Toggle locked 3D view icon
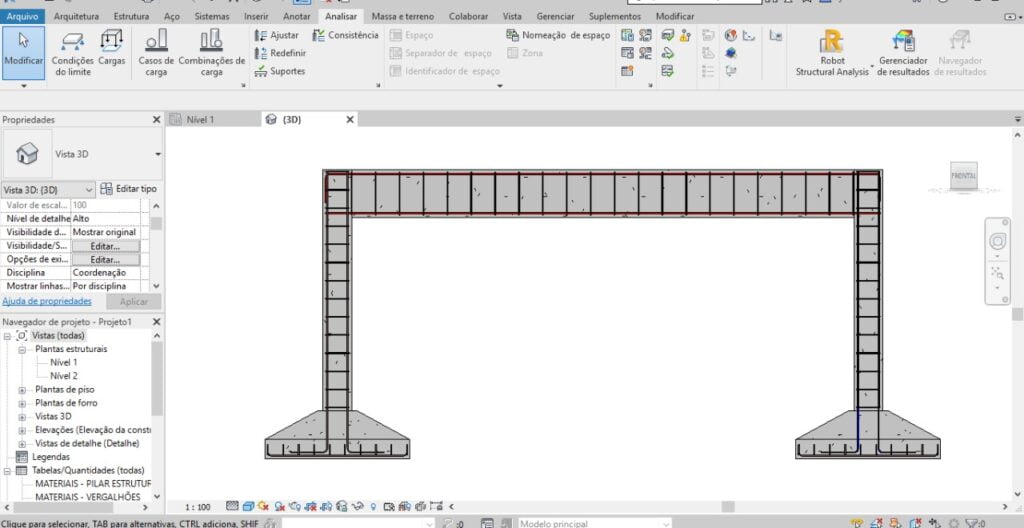This screenshot has width=1024, height=528. pos(342,506)
